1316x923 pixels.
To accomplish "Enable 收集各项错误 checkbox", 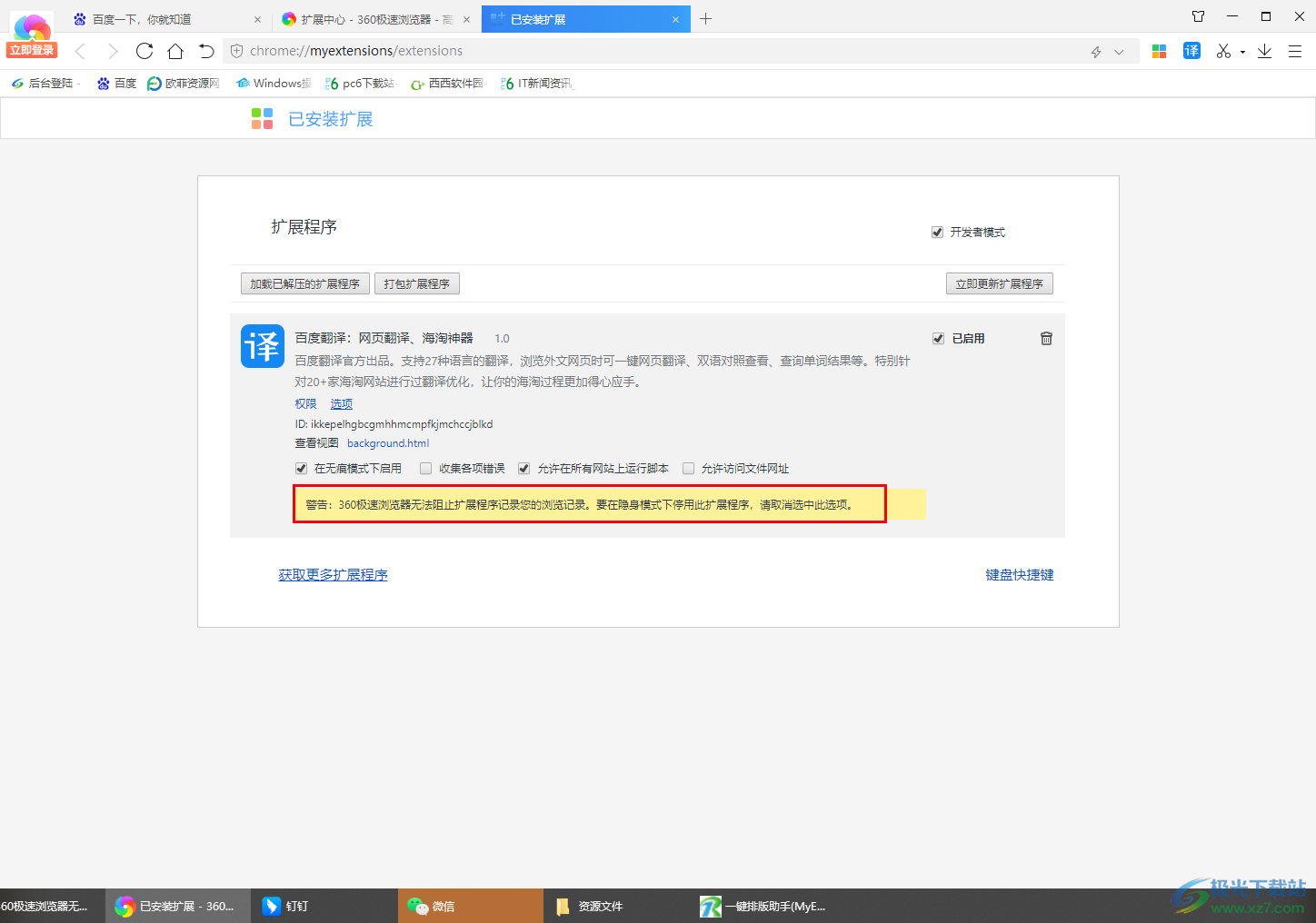I will (425, 469).
